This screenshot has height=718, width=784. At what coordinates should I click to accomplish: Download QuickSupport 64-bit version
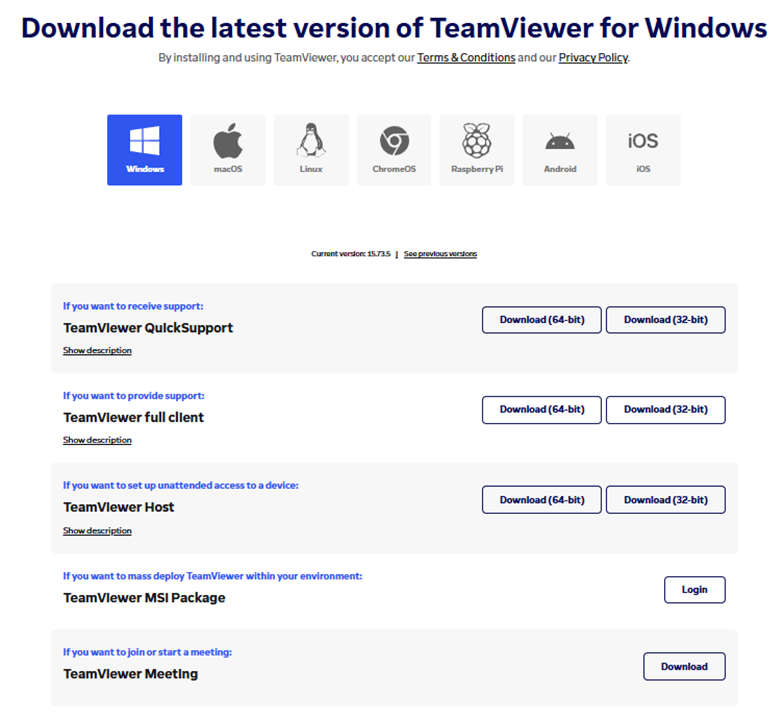[x=542, y=320]
